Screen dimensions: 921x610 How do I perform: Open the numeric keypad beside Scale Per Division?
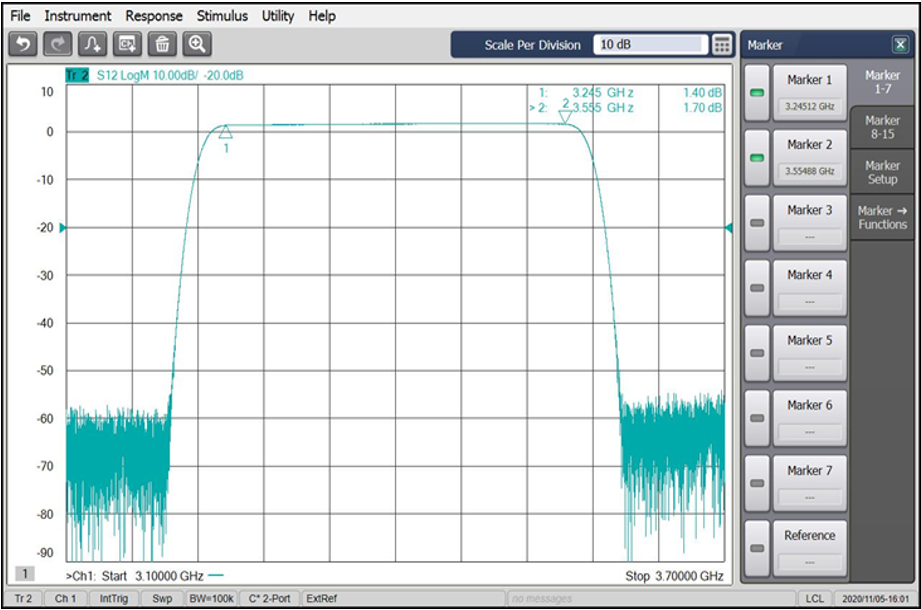click(x=722, y=45)
